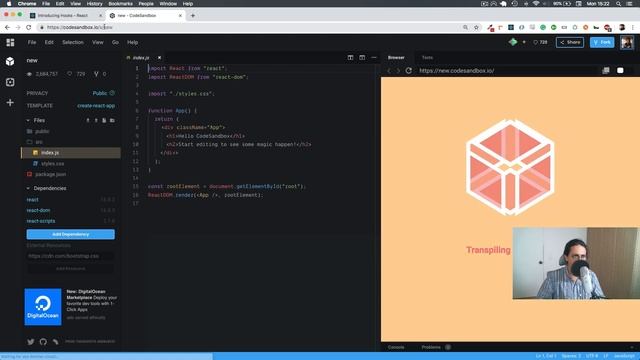Open the configuration files gear icon
This screenshot has height=360, width=640.
(10, 82)
